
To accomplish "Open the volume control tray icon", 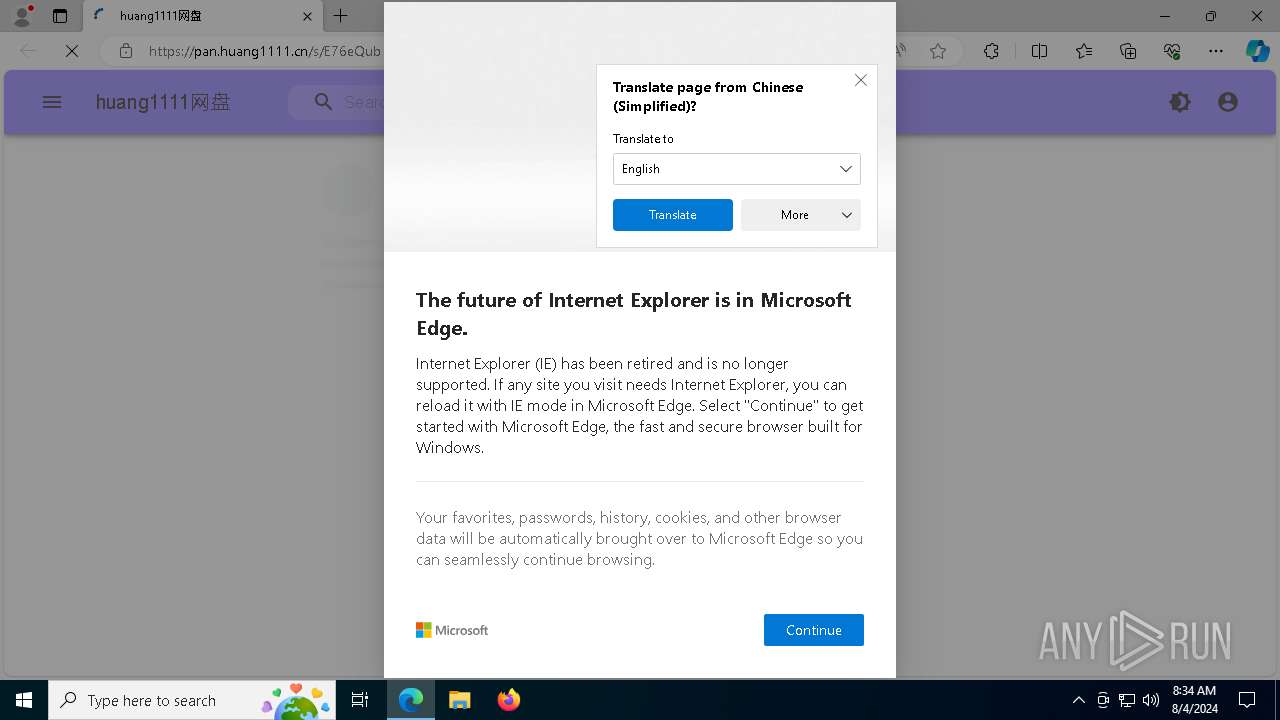I will click(1151, 700).
